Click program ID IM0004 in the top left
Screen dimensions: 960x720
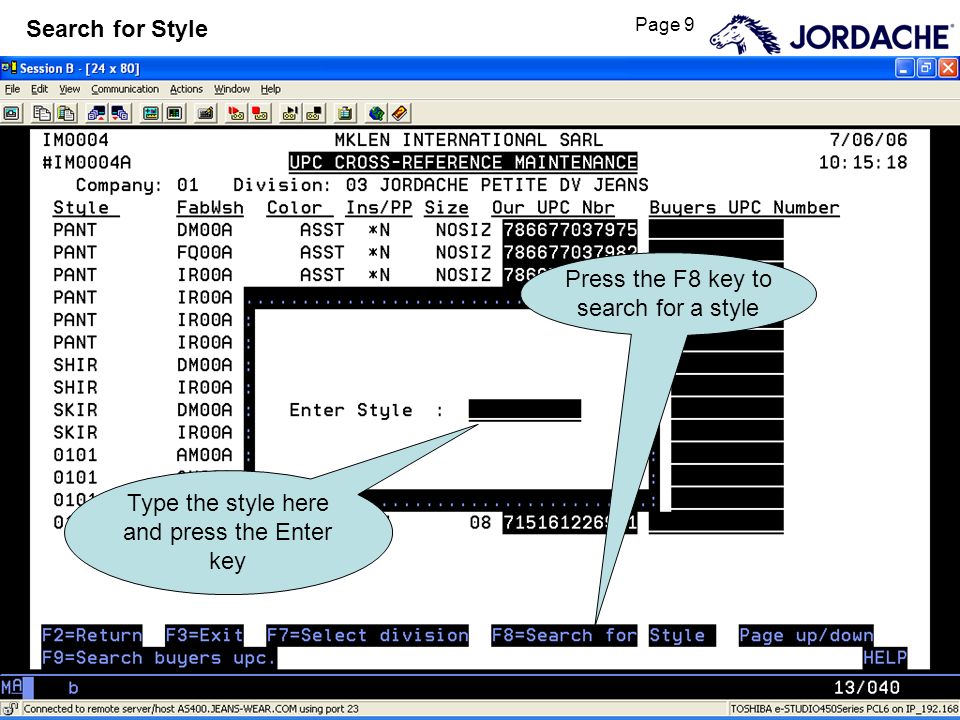click(75, 140)
